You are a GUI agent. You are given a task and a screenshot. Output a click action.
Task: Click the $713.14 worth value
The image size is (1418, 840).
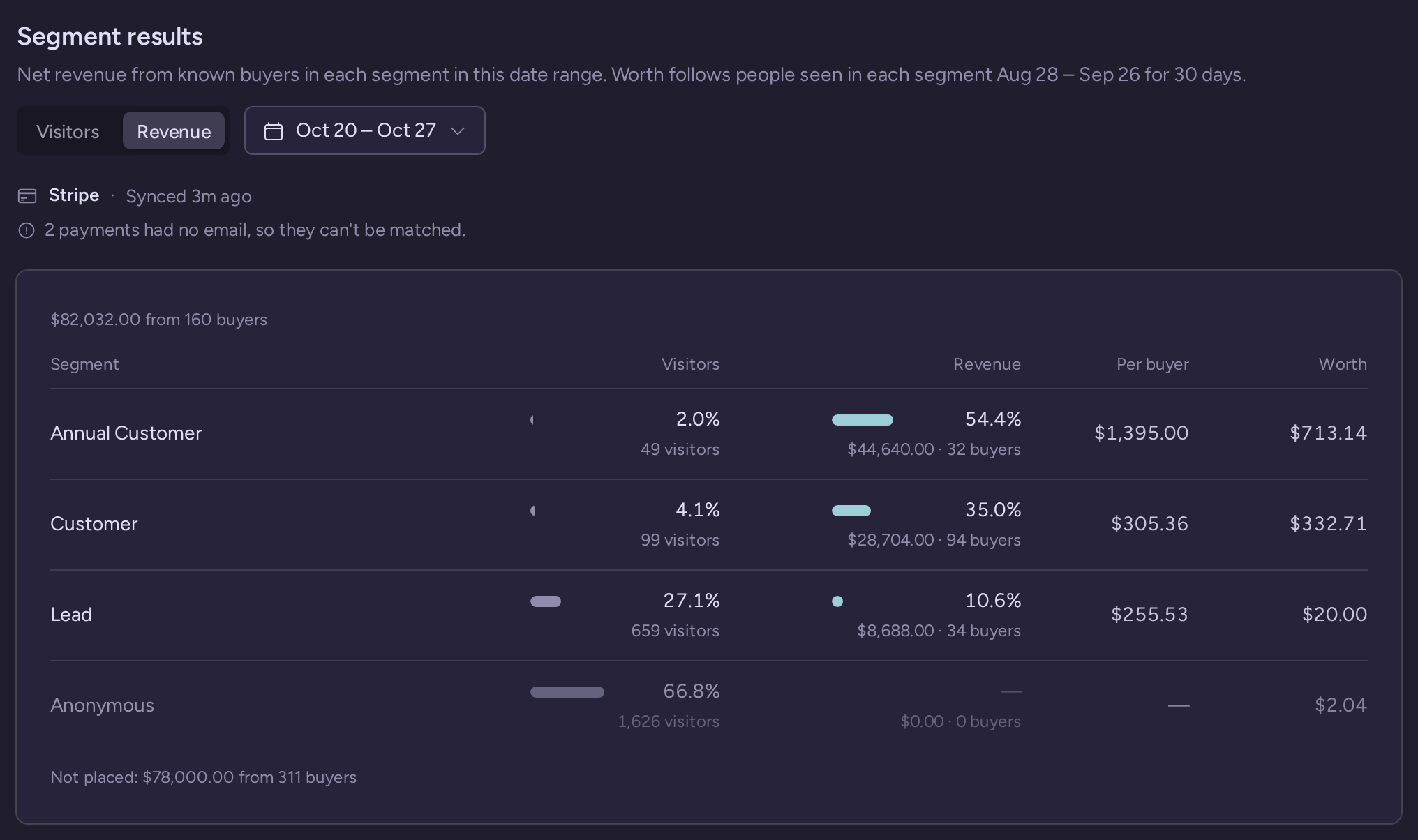point(1328,433)
